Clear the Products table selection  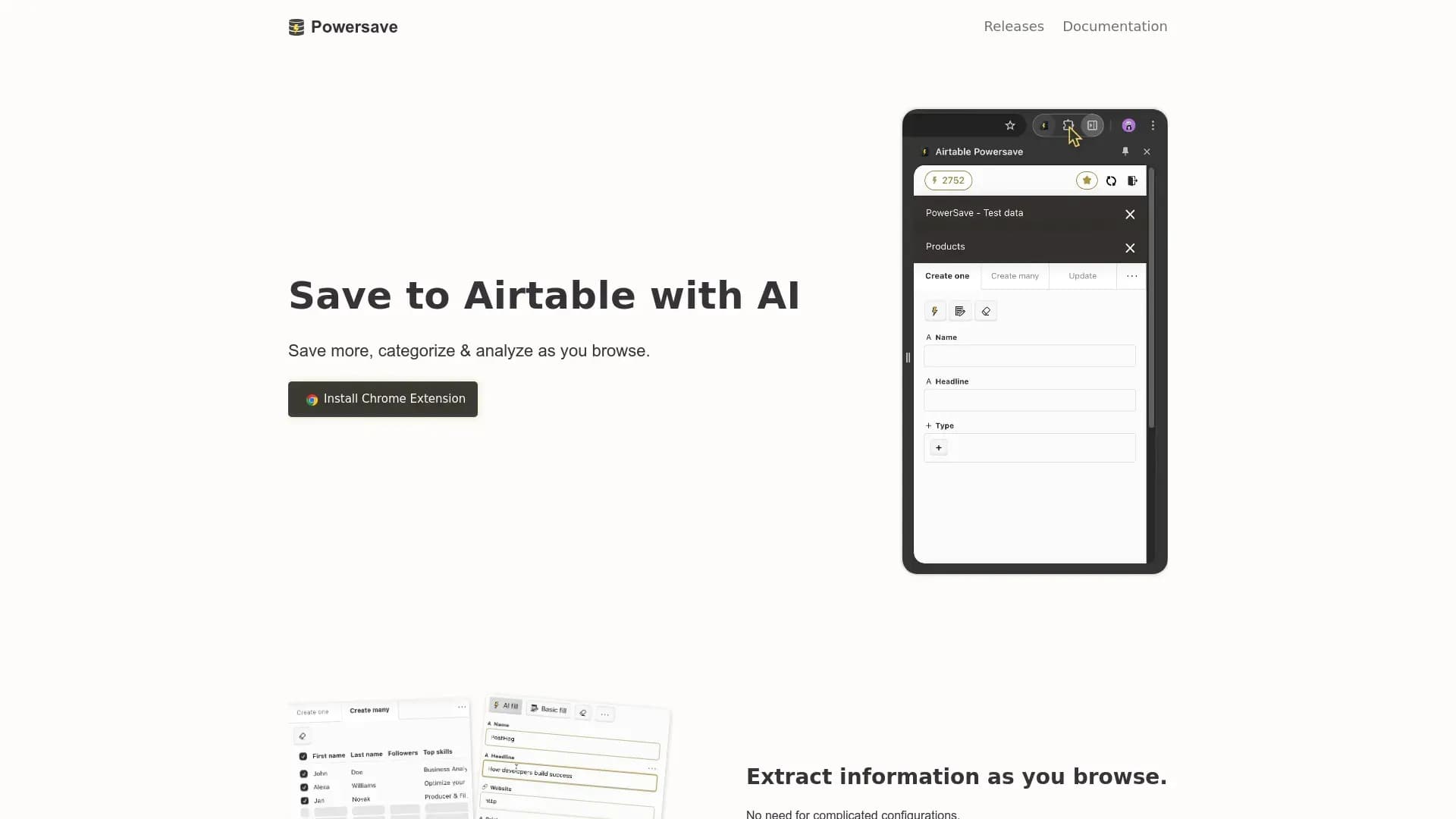tap(1130, 248)
